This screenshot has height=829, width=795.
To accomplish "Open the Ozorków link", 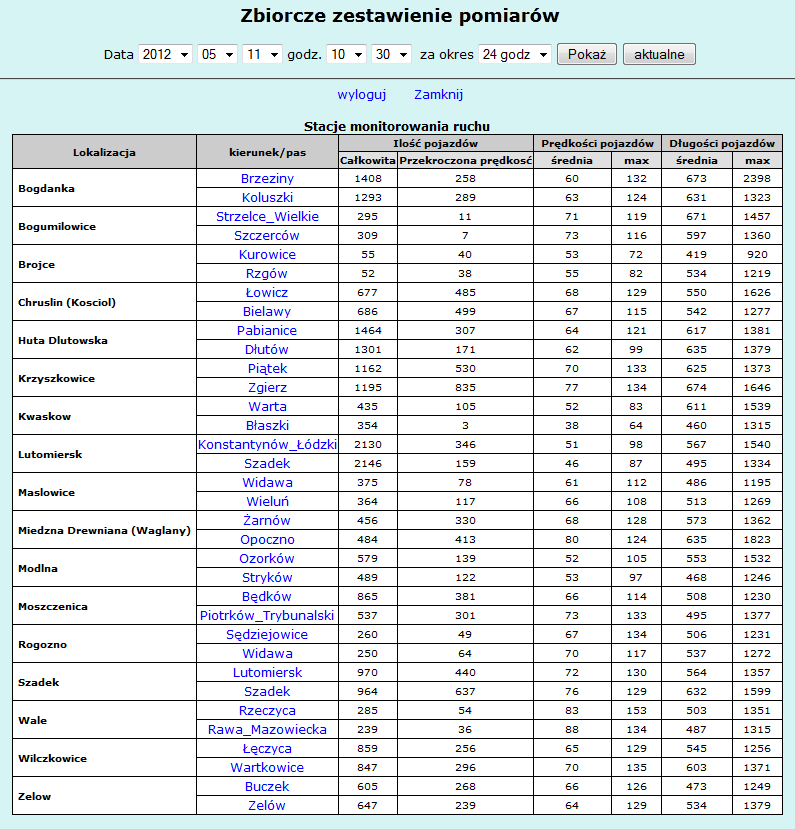I will coord(267,559).
